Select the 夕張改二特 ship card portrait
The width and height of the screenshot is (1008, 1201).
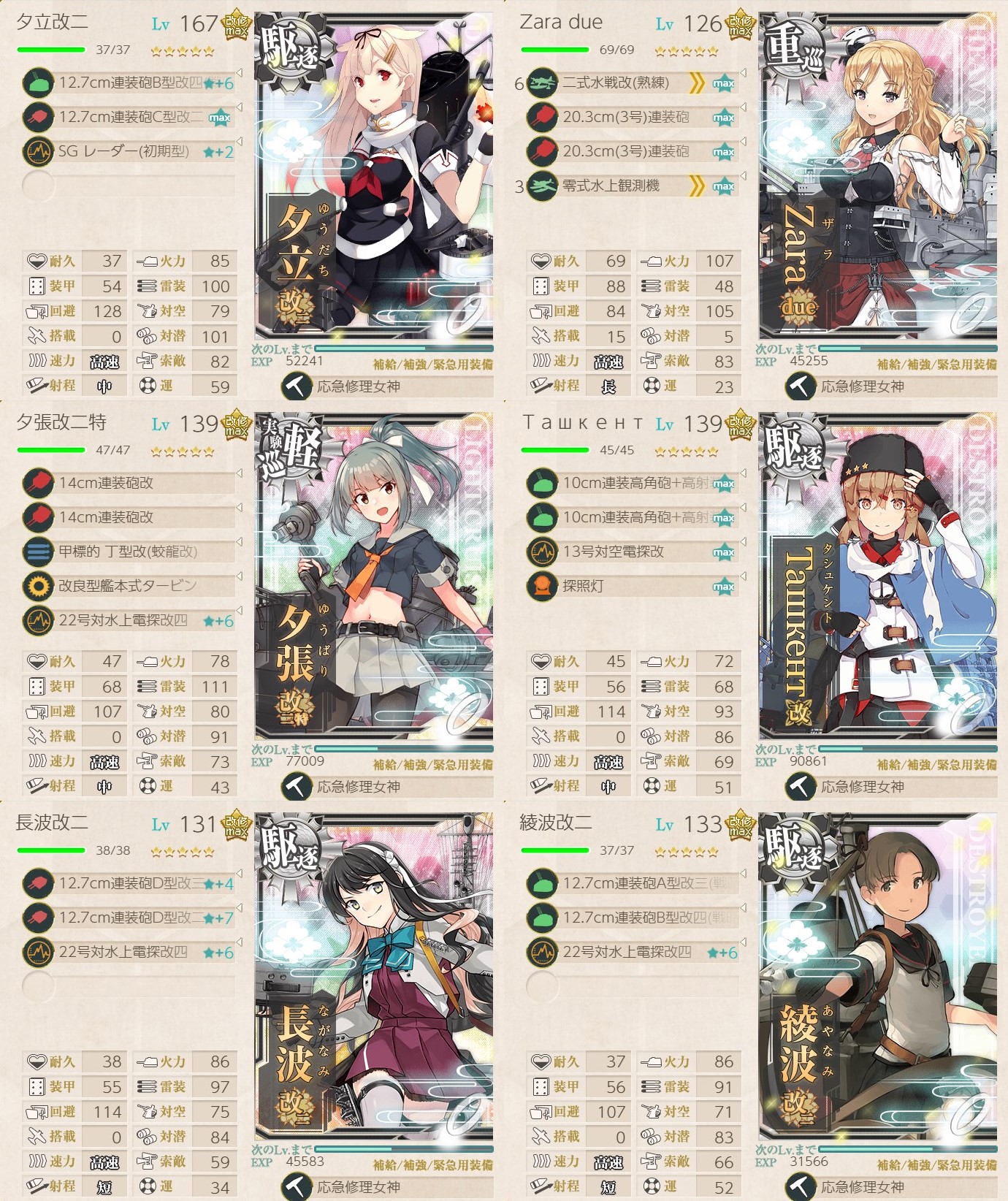click(x=374, y=576)
